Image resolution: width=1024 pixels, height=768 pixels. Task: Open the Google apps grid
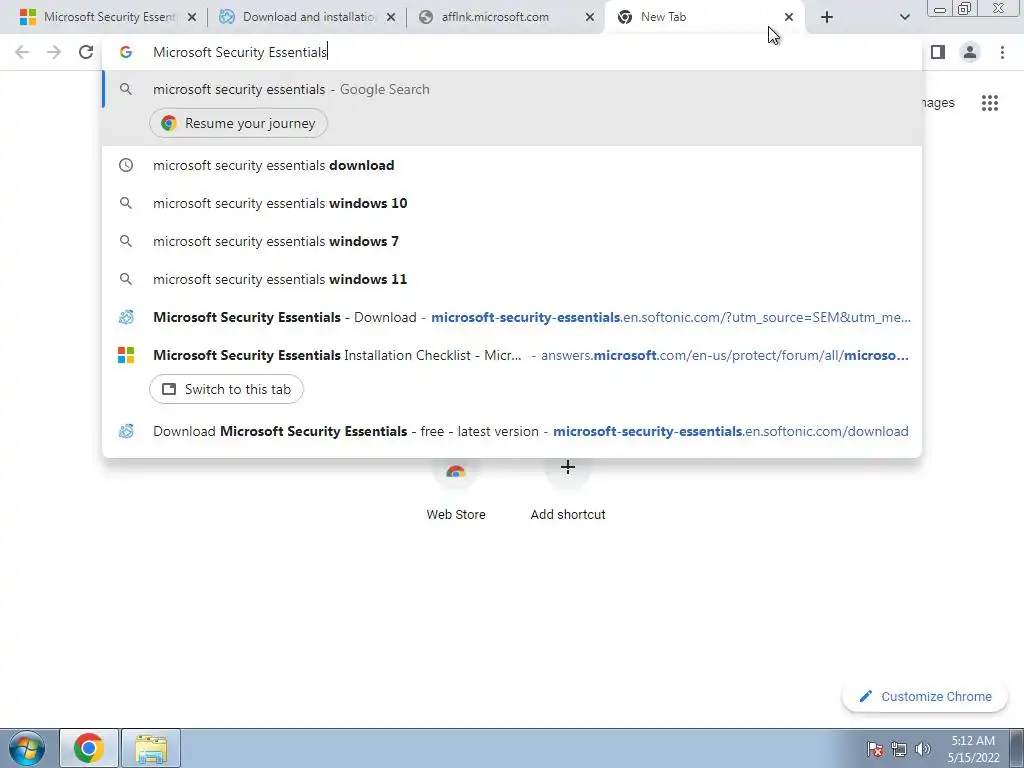click(x=989, y=103)
